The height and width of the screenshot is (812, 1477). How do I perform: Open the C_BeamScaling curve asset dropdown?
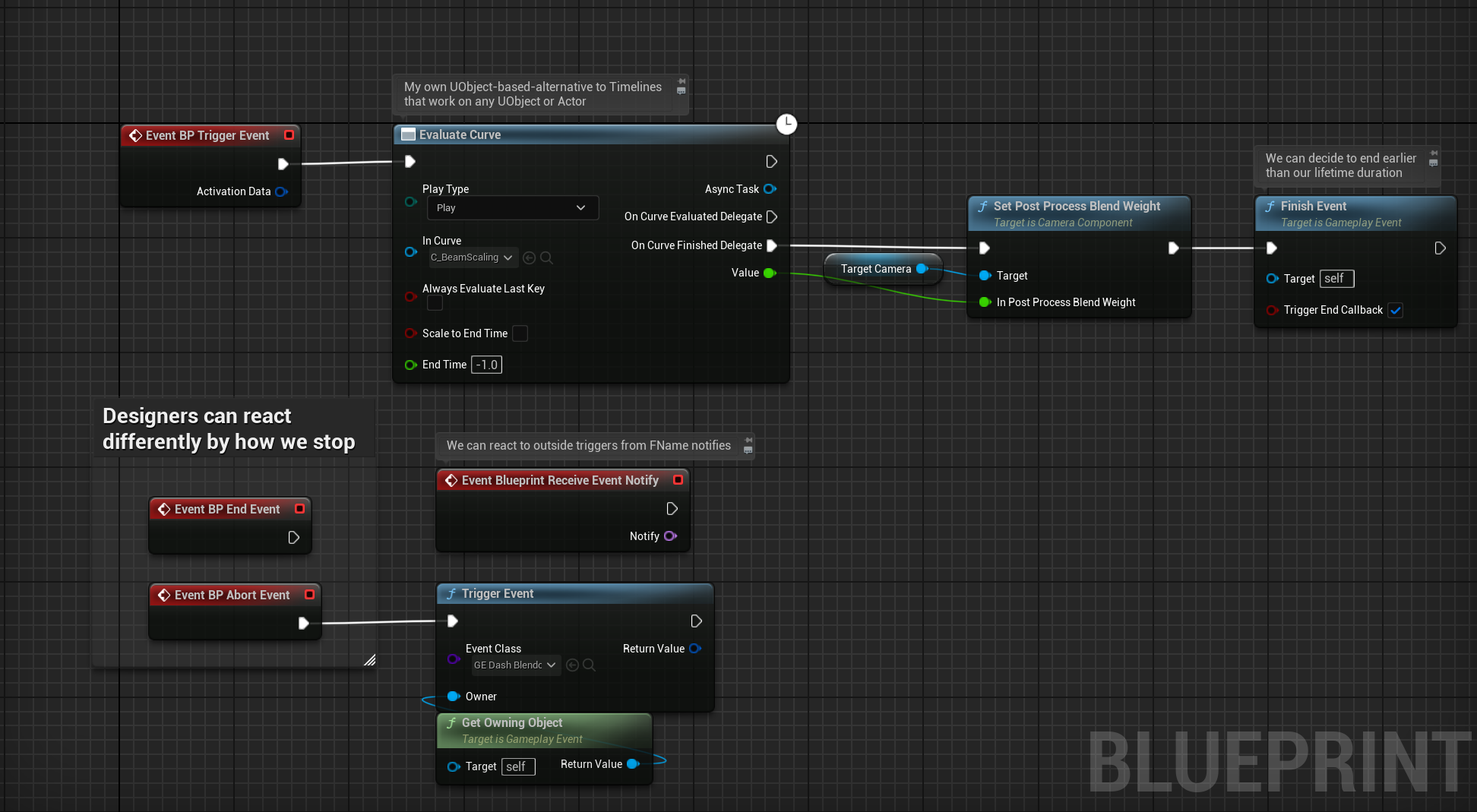coord(473,258)
